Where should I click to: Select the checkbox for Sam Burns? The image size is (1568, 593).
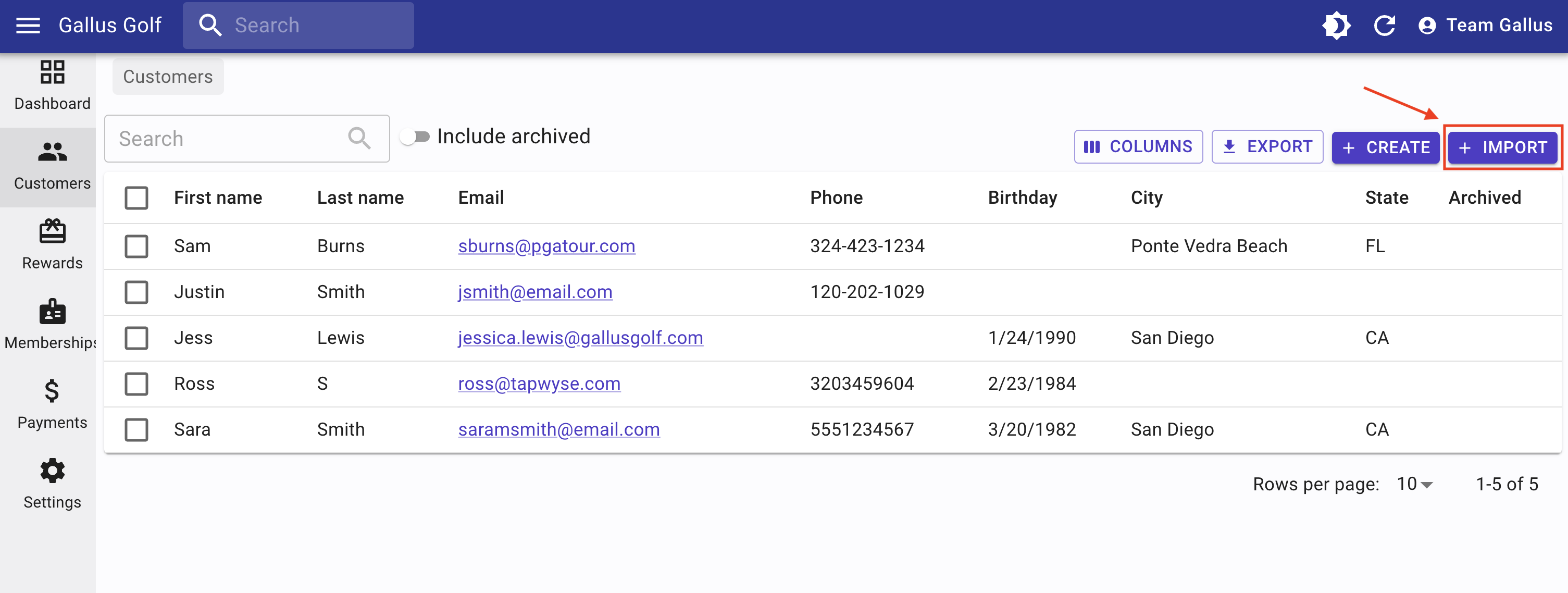pos(136,246)
